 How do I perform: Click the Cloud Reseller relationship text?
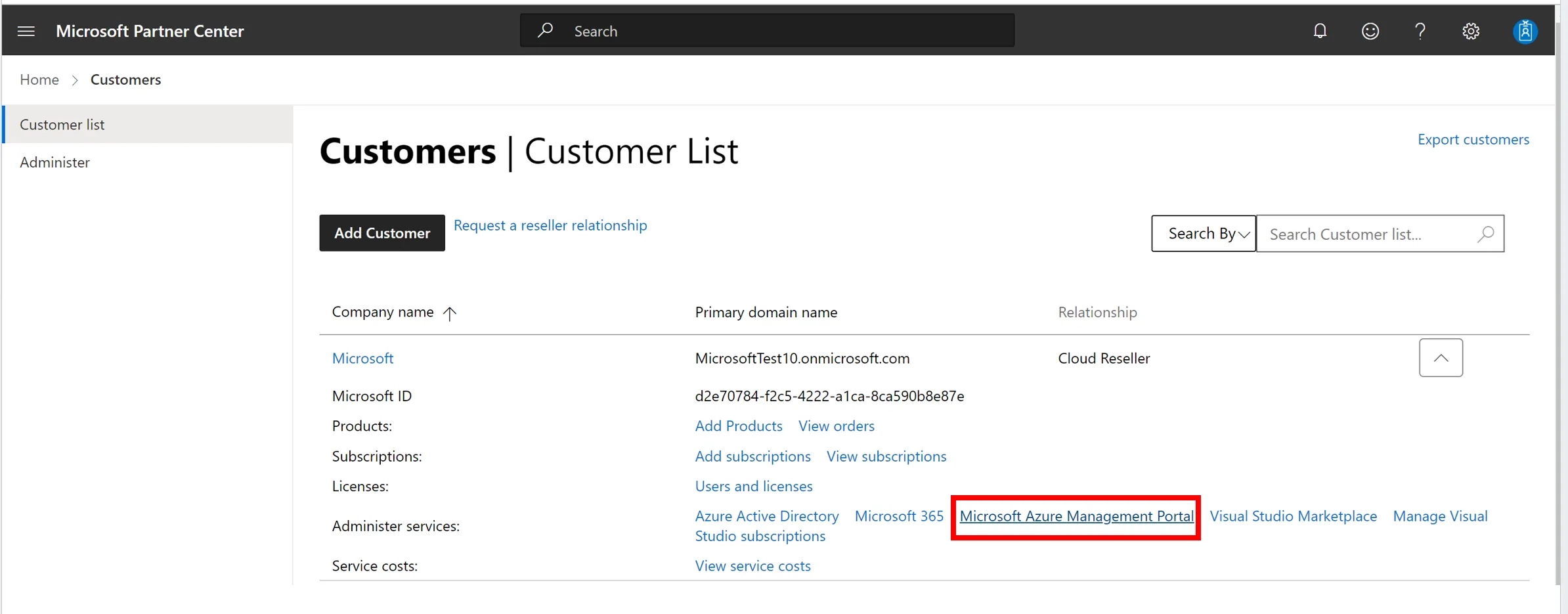(x=1104, y=358)
